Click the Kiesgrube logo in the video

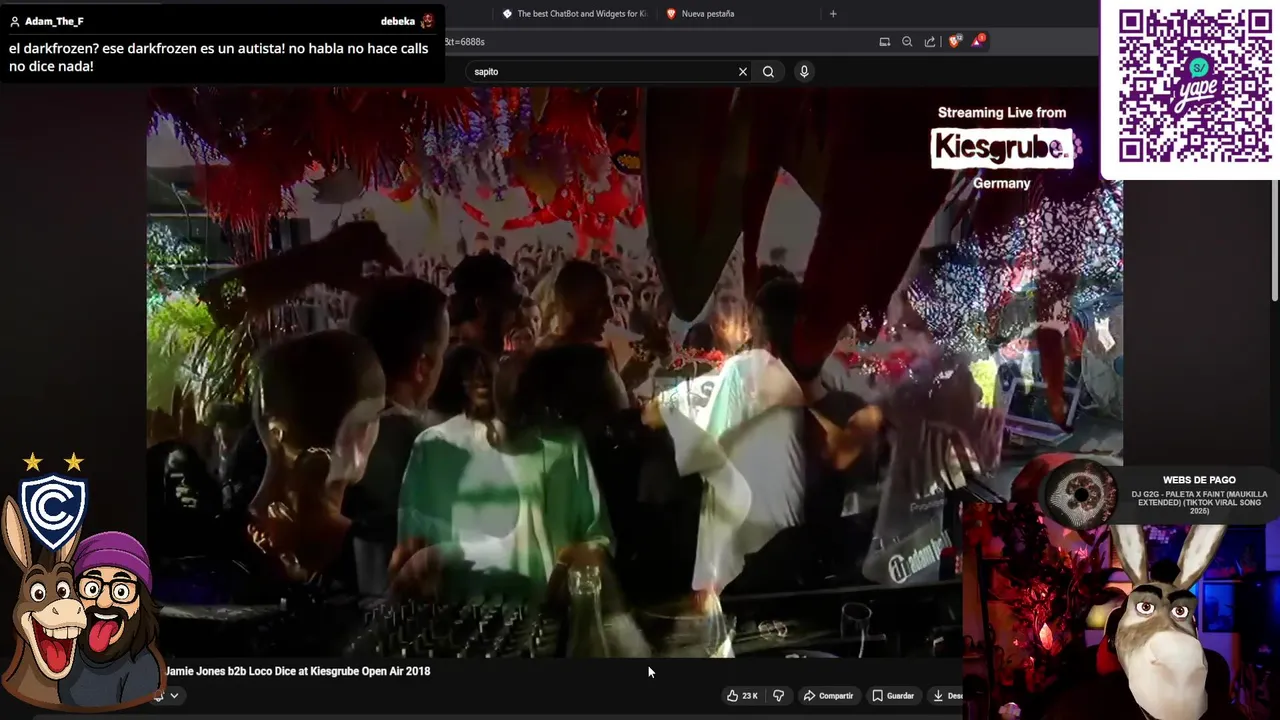(x=1001, y=148)
